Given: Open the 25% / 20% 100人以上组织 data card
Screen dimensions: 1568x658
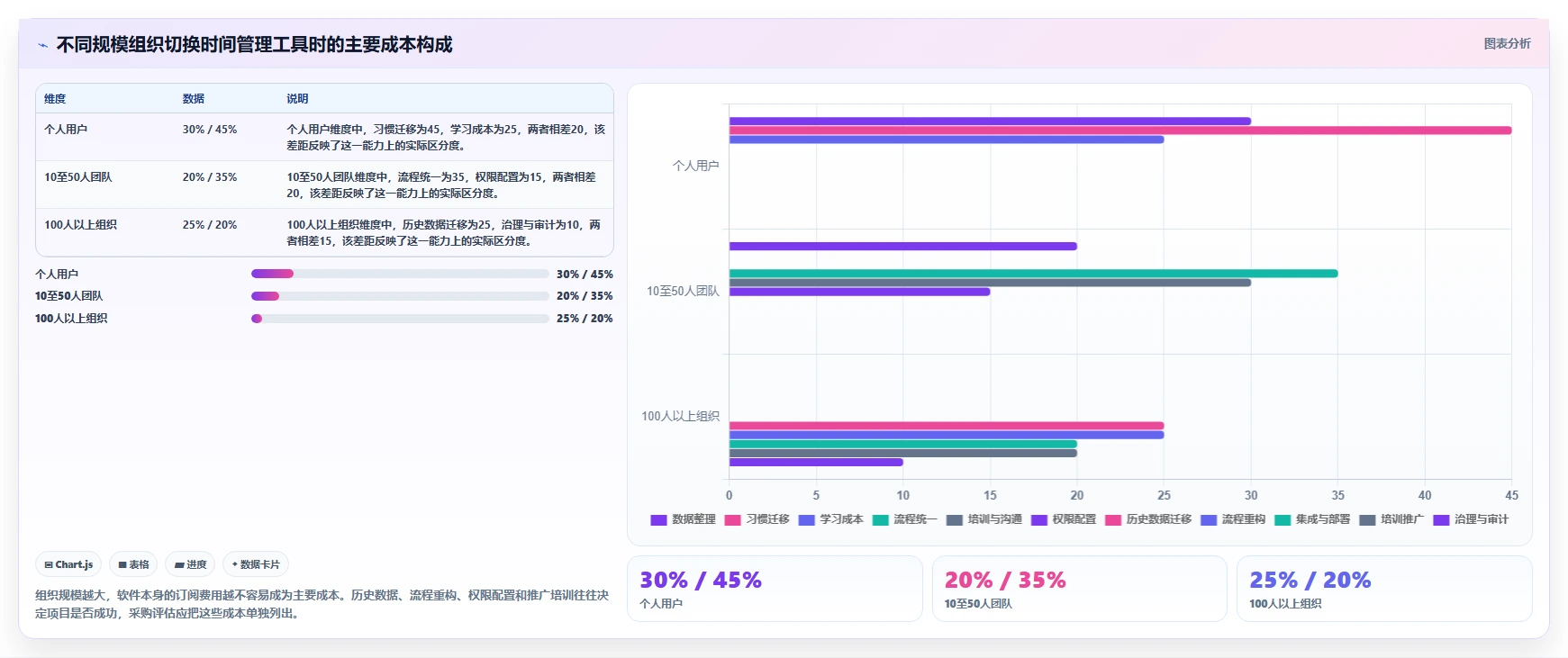Looking at the screenshot, I should [1384, 589].
